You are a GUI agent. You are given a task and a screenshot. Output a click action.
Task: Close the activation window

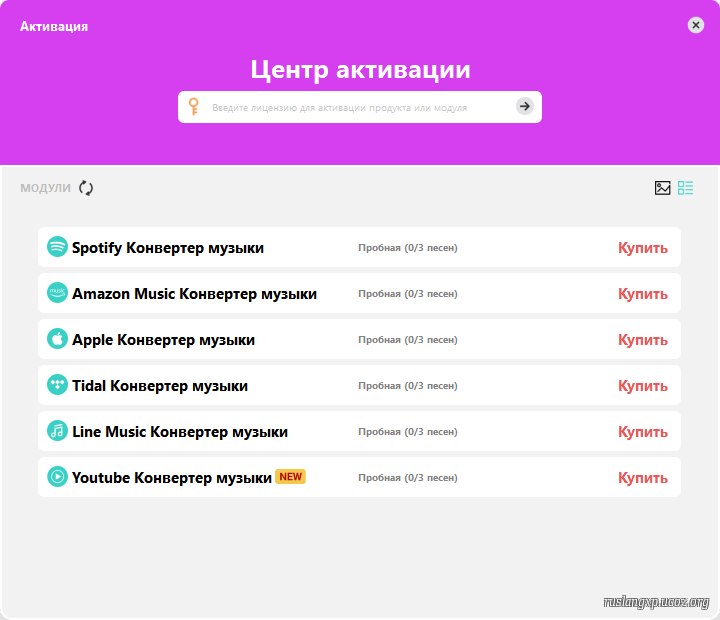coord(696,25)
